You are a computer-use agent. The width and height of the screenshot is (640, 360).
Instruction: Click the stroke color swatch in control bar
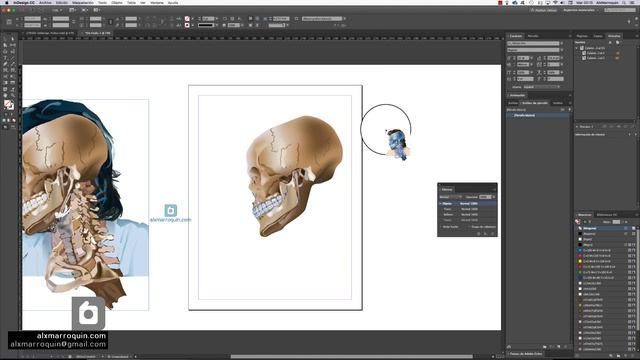(187, 25)
